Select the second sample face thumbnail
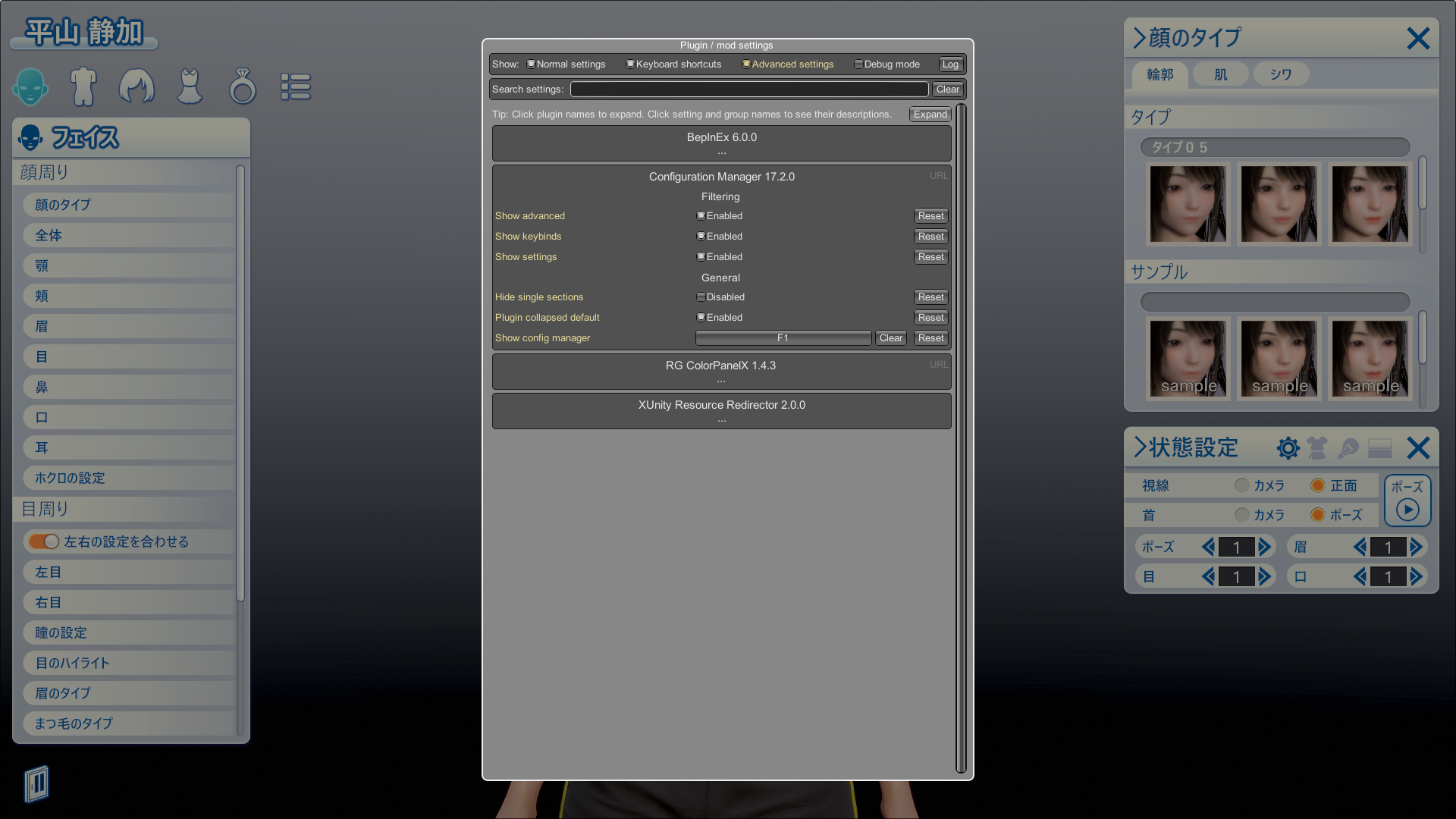This screenshot has width=1456, height=819. (x=1279, y=358)
